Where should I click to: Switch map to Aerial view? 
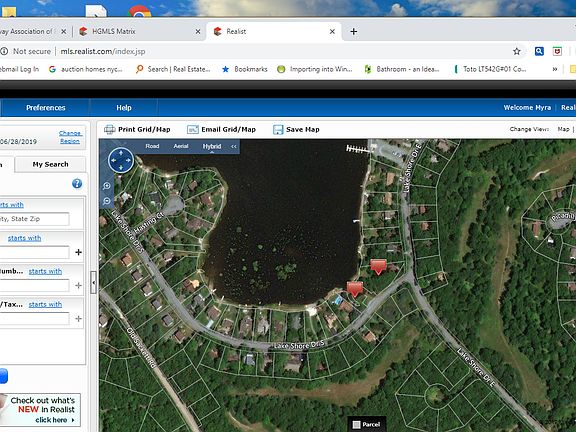coord(181,146)
